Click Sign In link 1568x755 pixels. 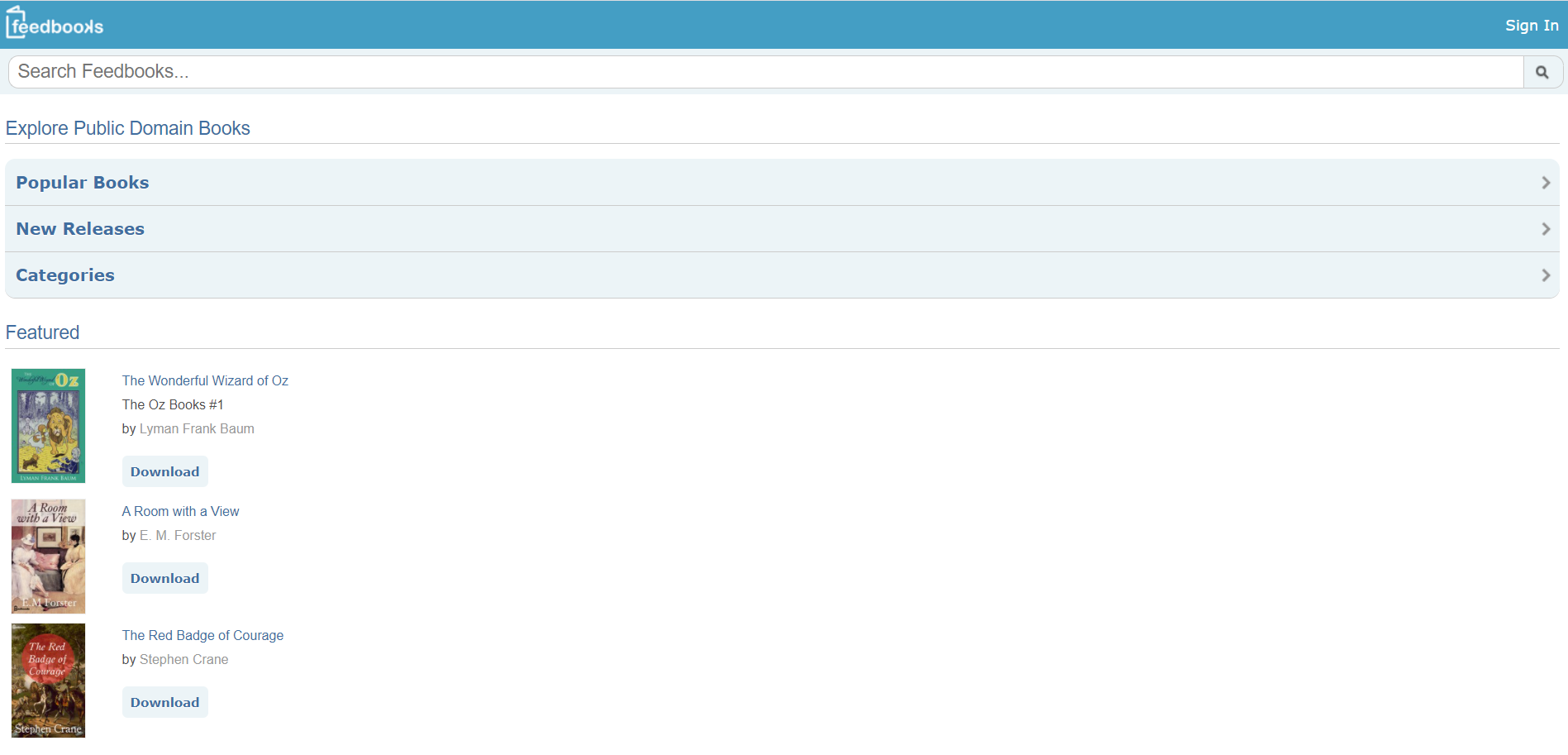(x=1531, y=26)
